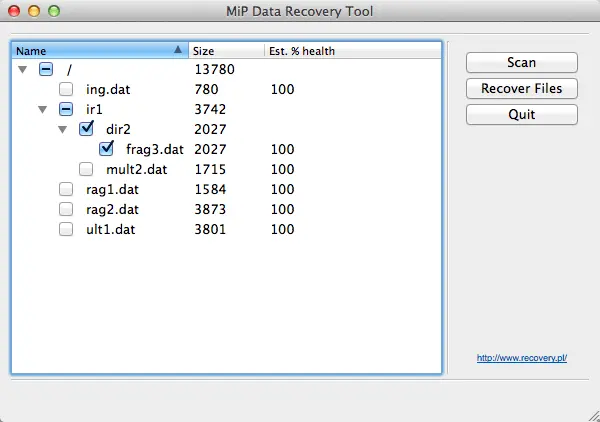Click the Est. % health column header

pyautogui.click(x=300, y=50)
